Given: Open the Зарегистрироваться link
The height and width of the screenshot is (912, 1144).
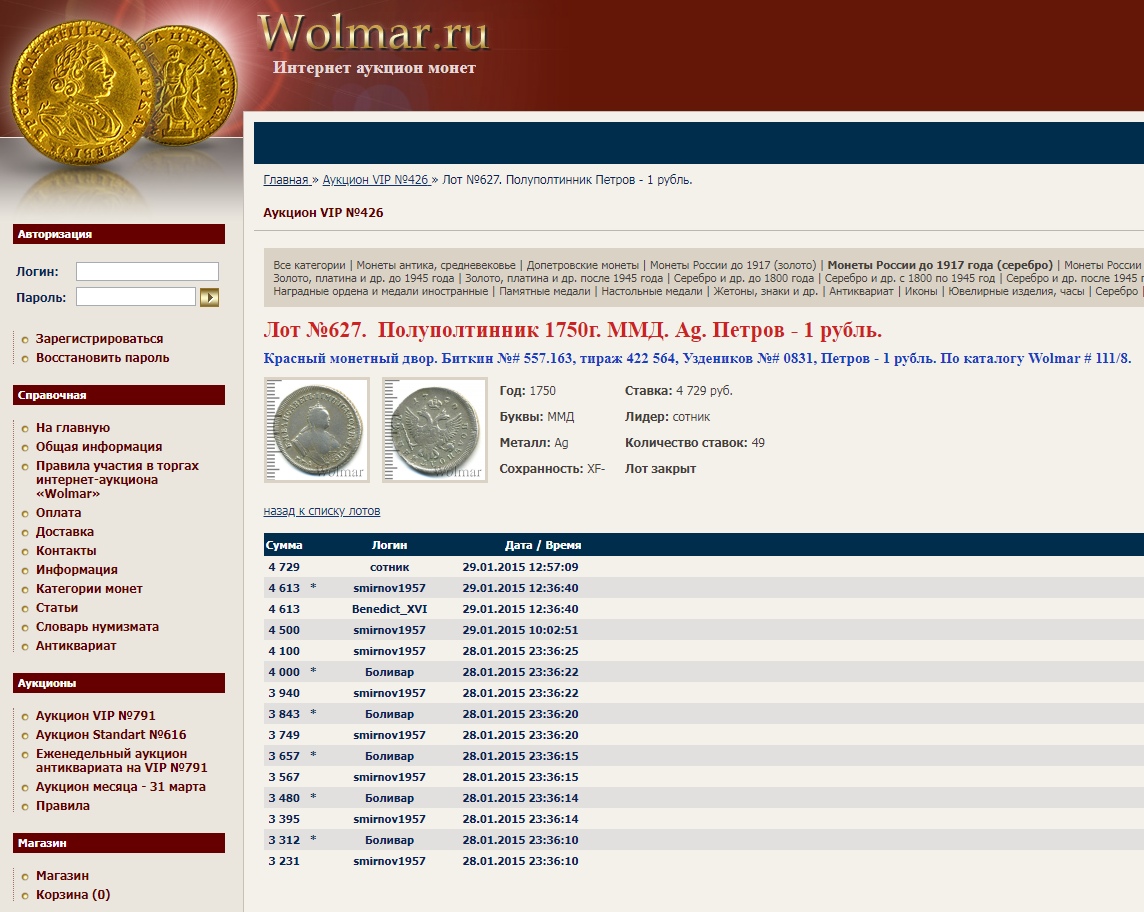Looking at the screenshot, I should pyautogui.click(x=99, y=339).
